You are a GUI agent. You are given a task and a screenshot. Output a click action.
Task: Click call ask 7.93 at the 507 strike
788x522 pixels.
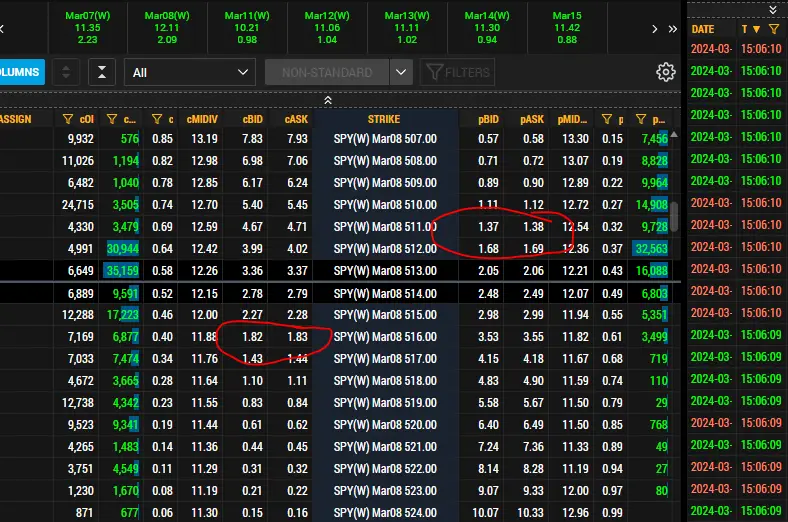tap(298, 139)
